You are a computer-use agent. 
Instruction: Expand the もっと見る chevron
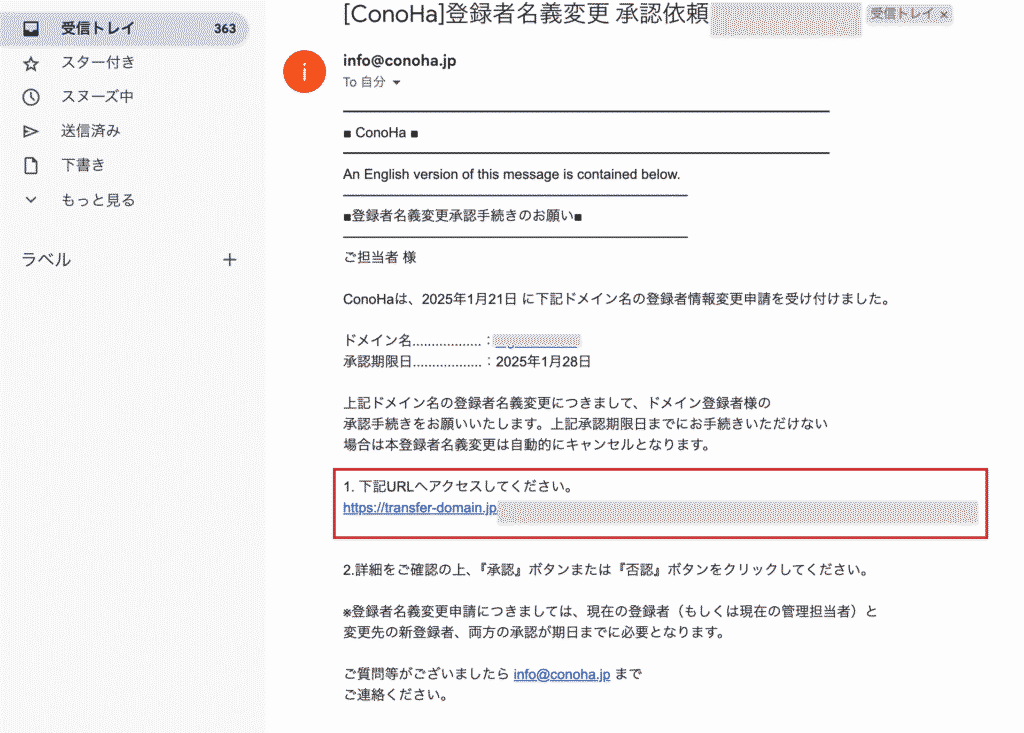click(x=31, y=200)
